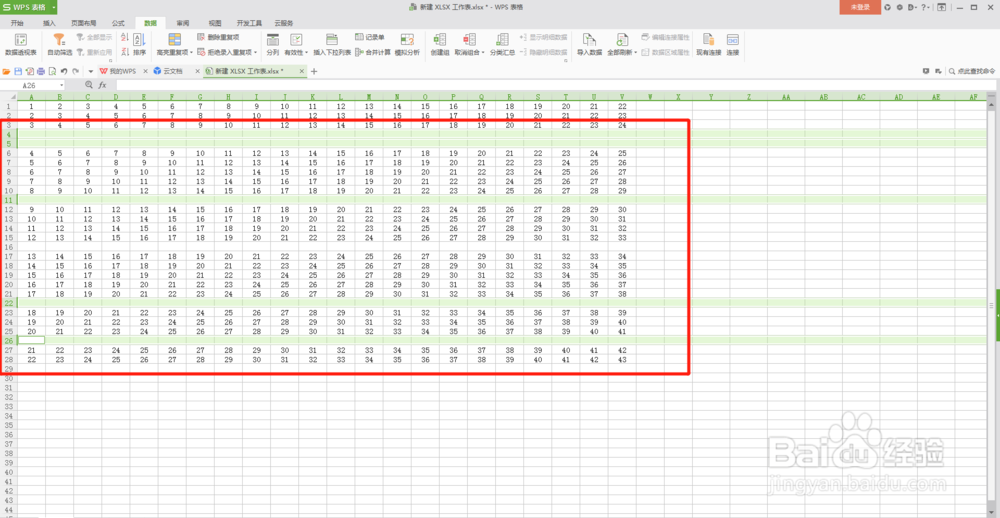Close the 云文档 tab
Image resolution: width=1000 pixels, height=518 pixels.
pyautogui.click(x=197, y=71)
